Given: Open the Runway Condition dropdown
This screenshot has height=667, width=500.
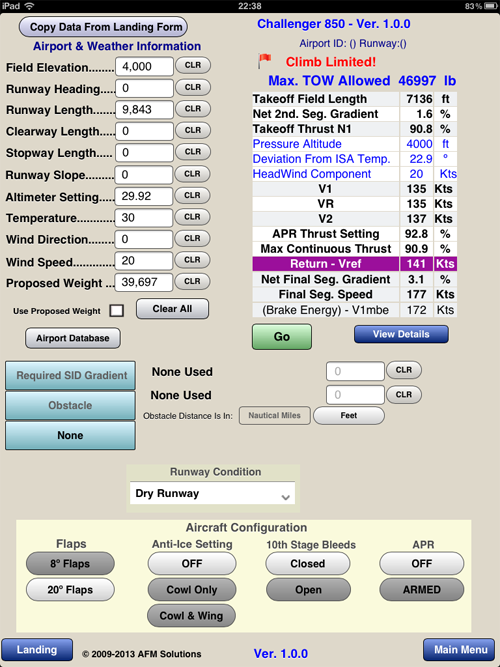Looking at the screenshot, I should click(212, 493).
